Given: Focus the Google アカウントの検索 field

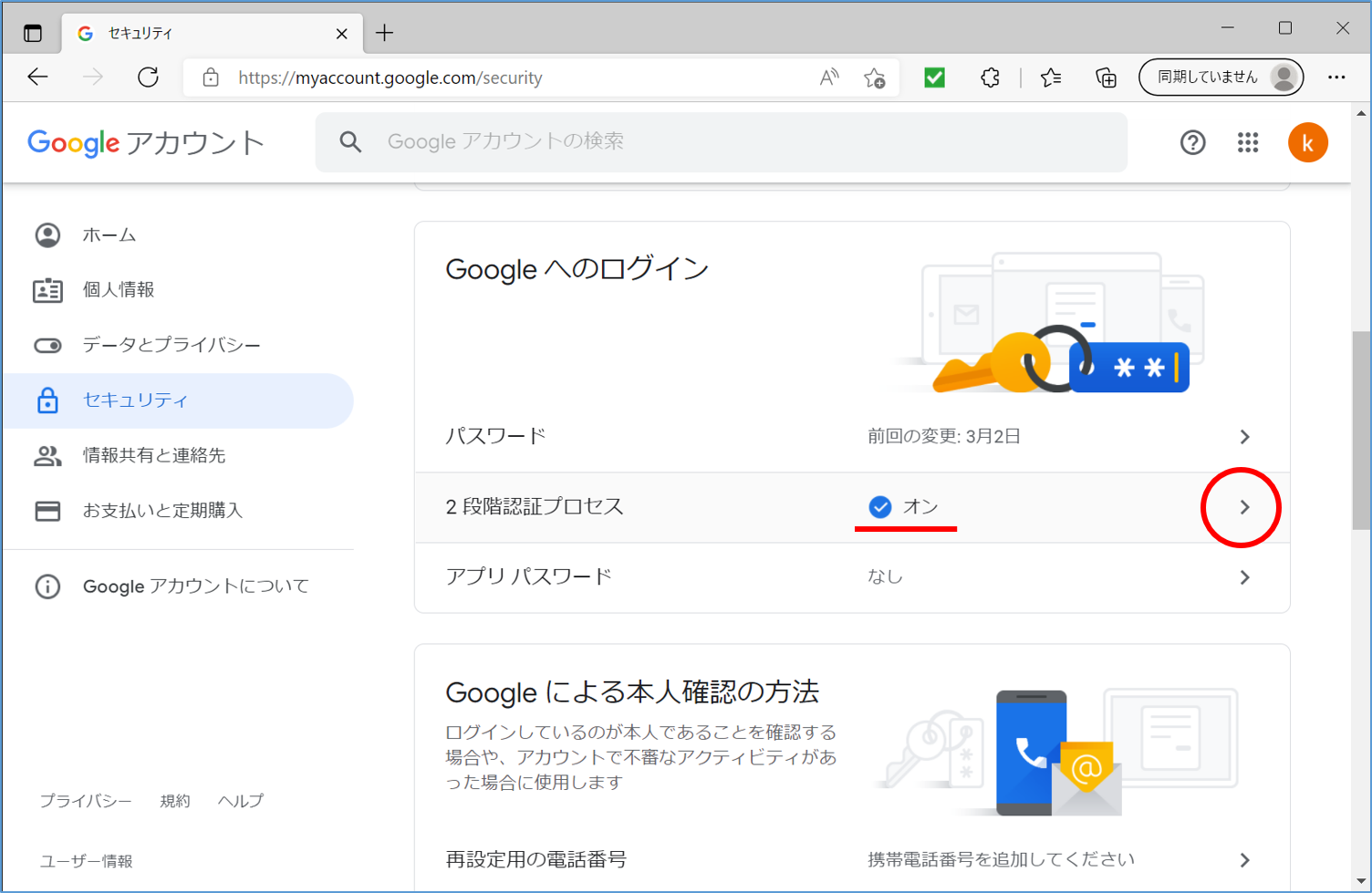Looking at the screenshot, I should coord(721,141).
